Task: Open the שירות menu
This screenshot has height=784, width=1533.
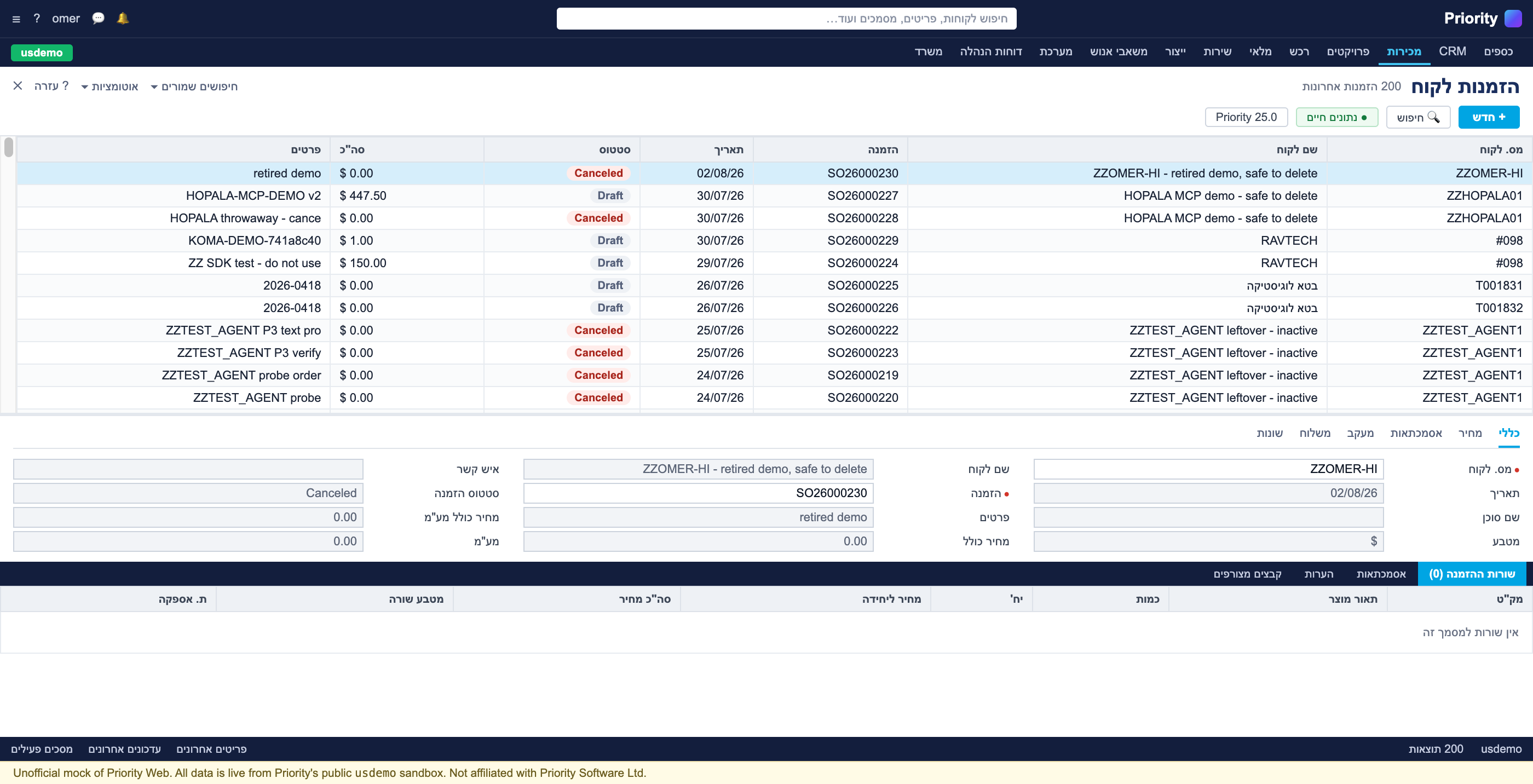Action: (x=1217, y=51)
